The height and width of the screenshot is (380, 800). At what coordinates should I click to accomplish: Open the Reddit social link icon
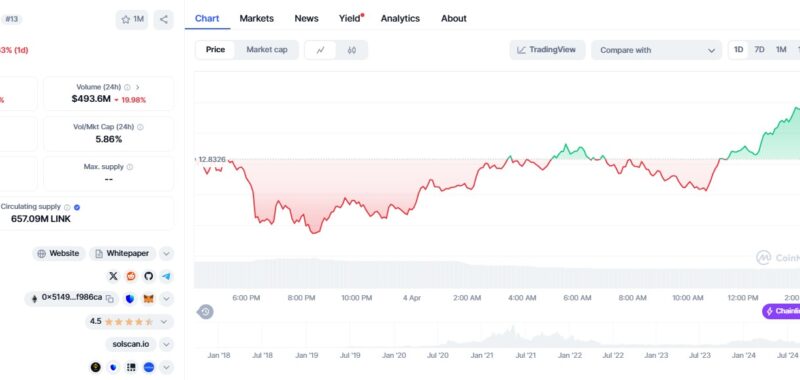point(131,276)
